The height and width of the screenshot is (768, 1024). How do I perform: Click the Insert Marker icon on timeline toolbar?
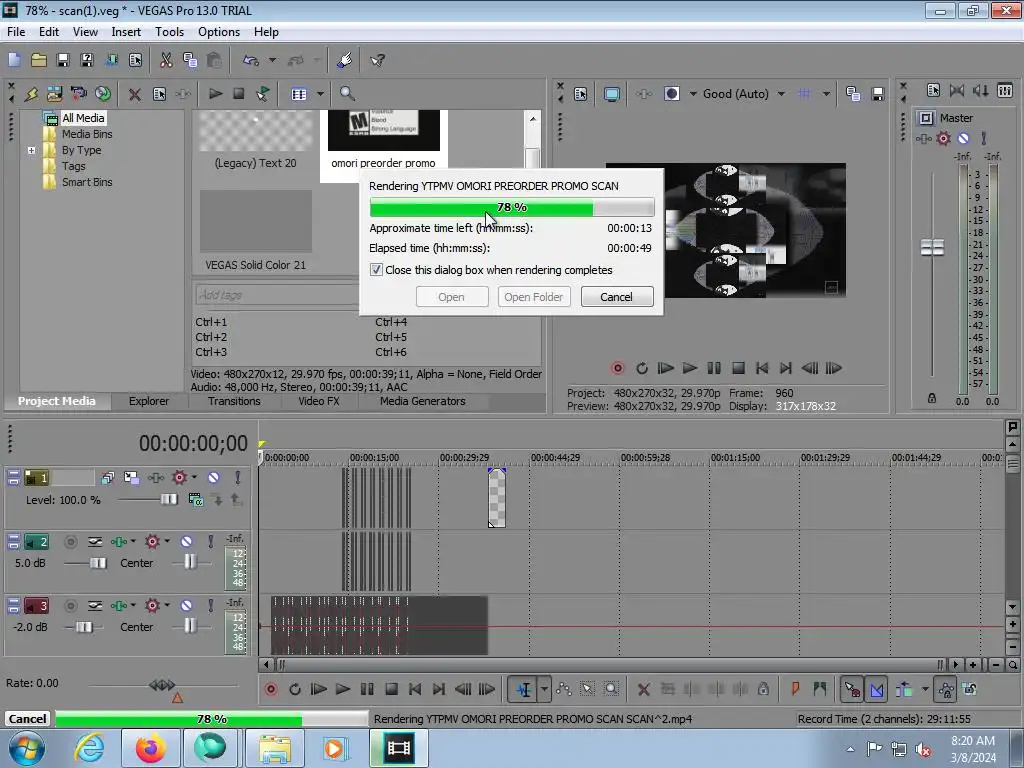tap(795, 689)
